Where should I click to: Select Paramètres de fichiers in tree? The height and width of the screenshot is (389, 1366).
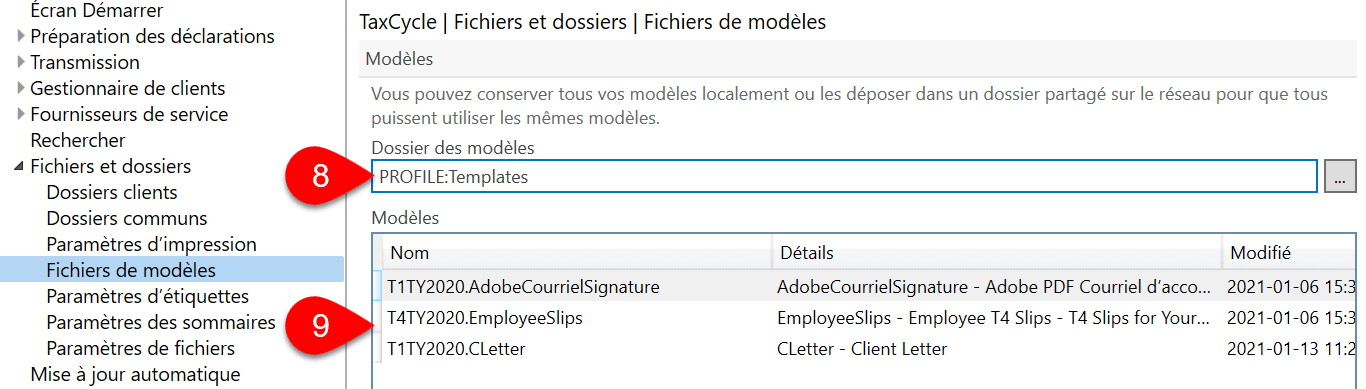click(x=141, y=349)
